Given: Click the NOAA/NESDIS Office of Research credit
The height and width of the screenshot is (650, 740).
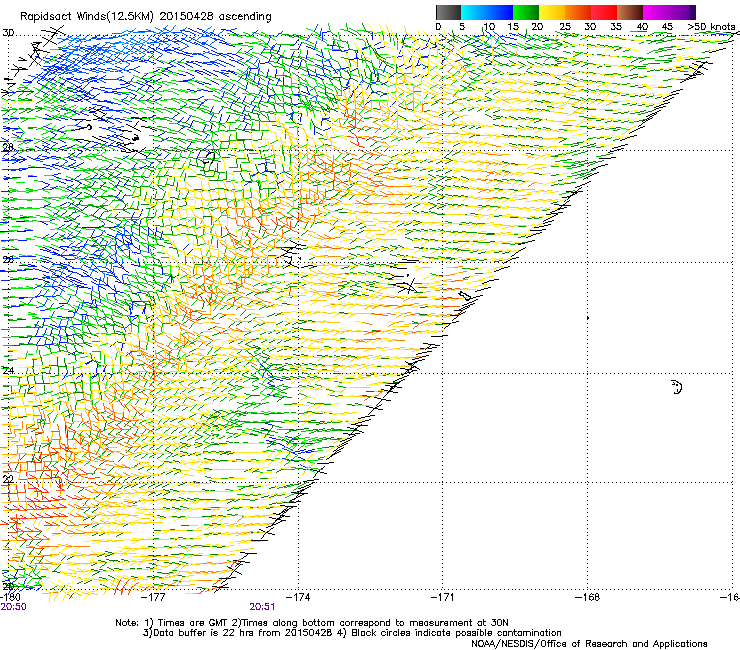Looking at the screenshot, I should coord(589,644).
